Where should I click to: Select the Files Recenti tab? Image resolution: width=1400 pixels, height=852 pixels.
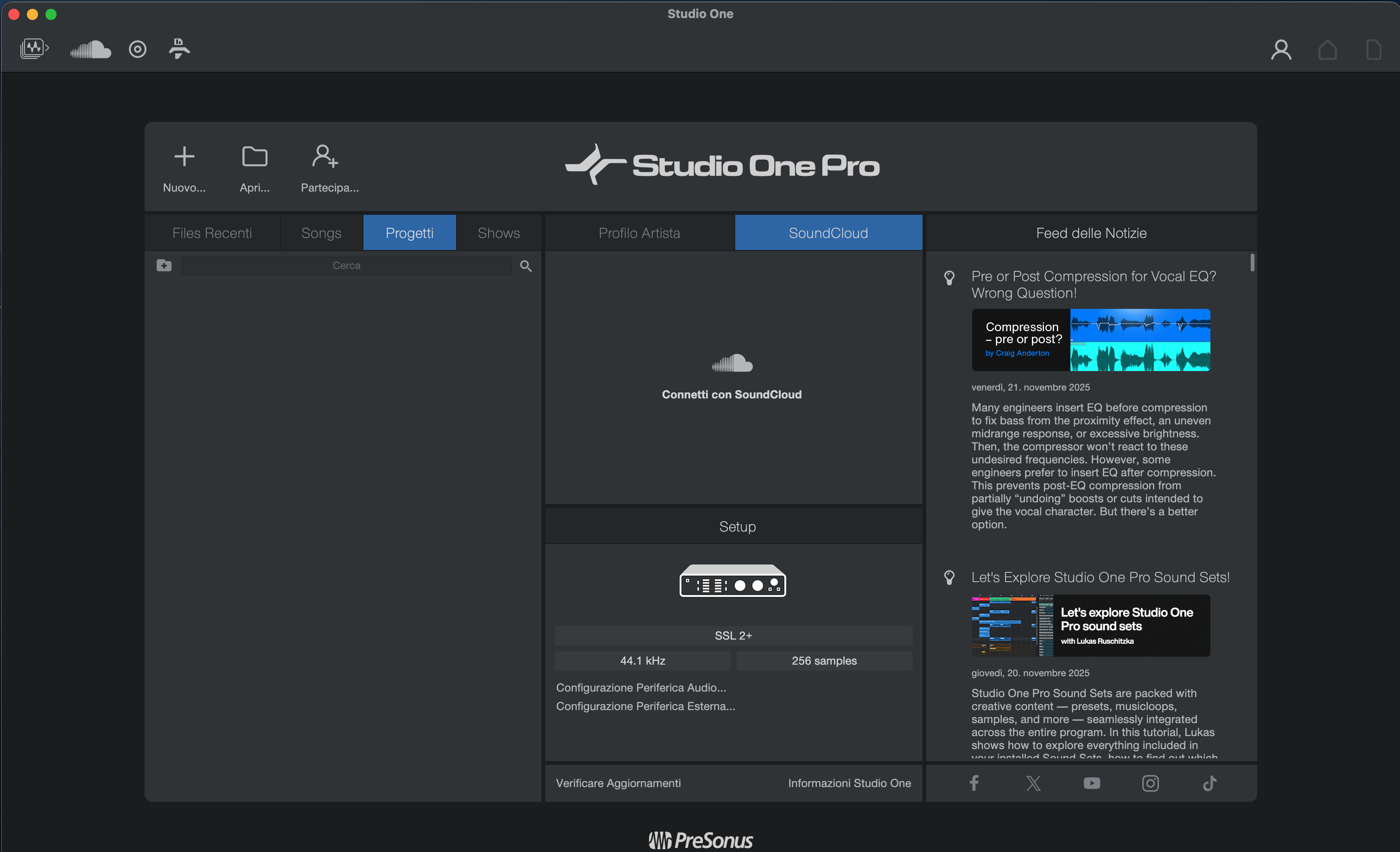tap(212, 232)
